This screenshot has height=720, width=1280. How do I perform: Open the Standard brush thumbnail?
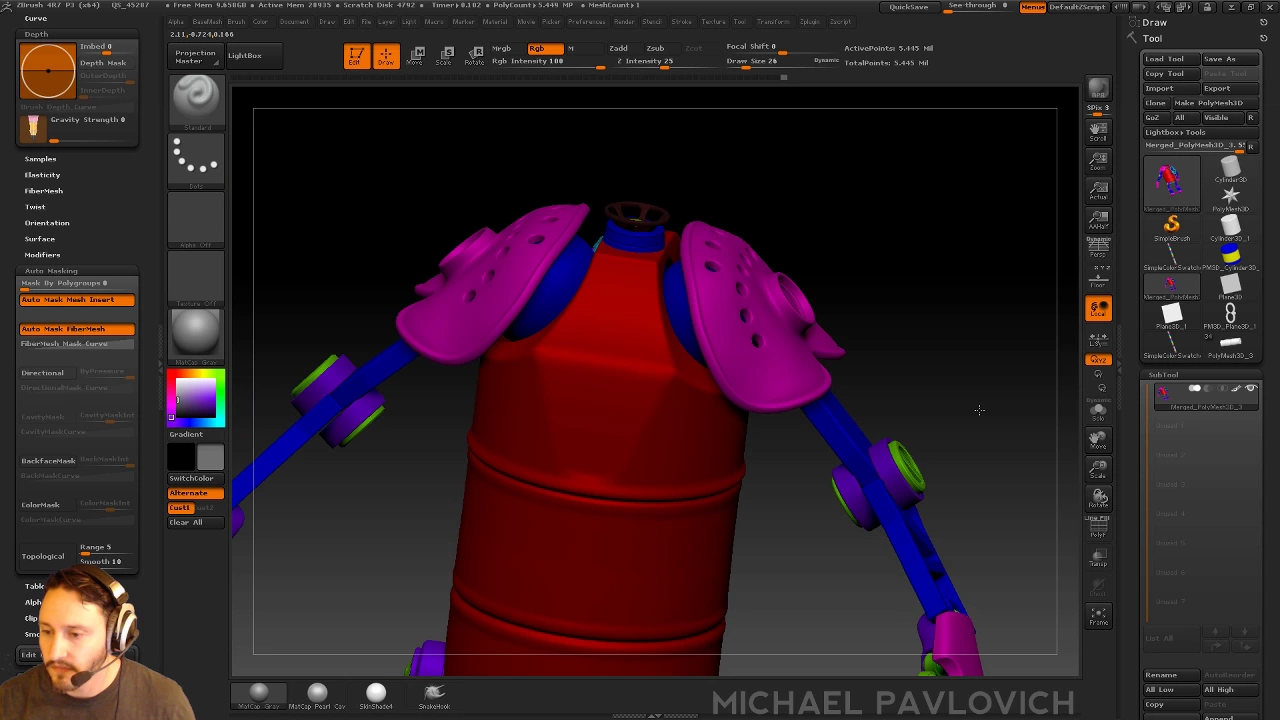click(196, 103)
